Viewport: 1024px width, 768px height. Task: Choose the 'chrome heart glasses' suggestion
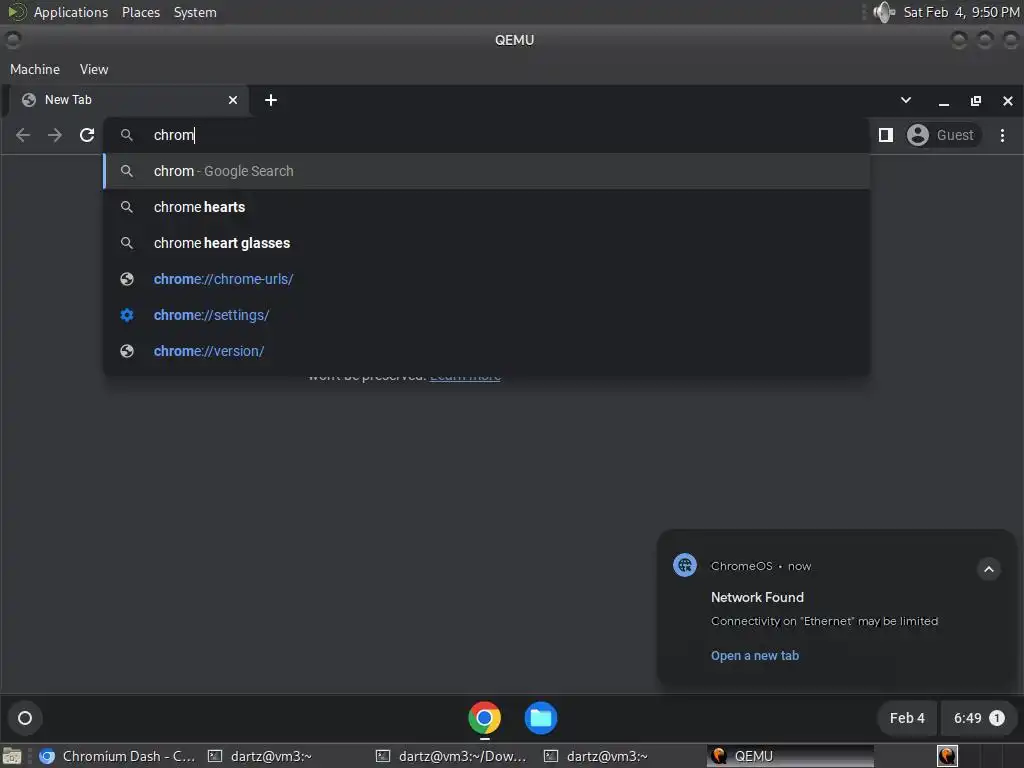(487, 243)
